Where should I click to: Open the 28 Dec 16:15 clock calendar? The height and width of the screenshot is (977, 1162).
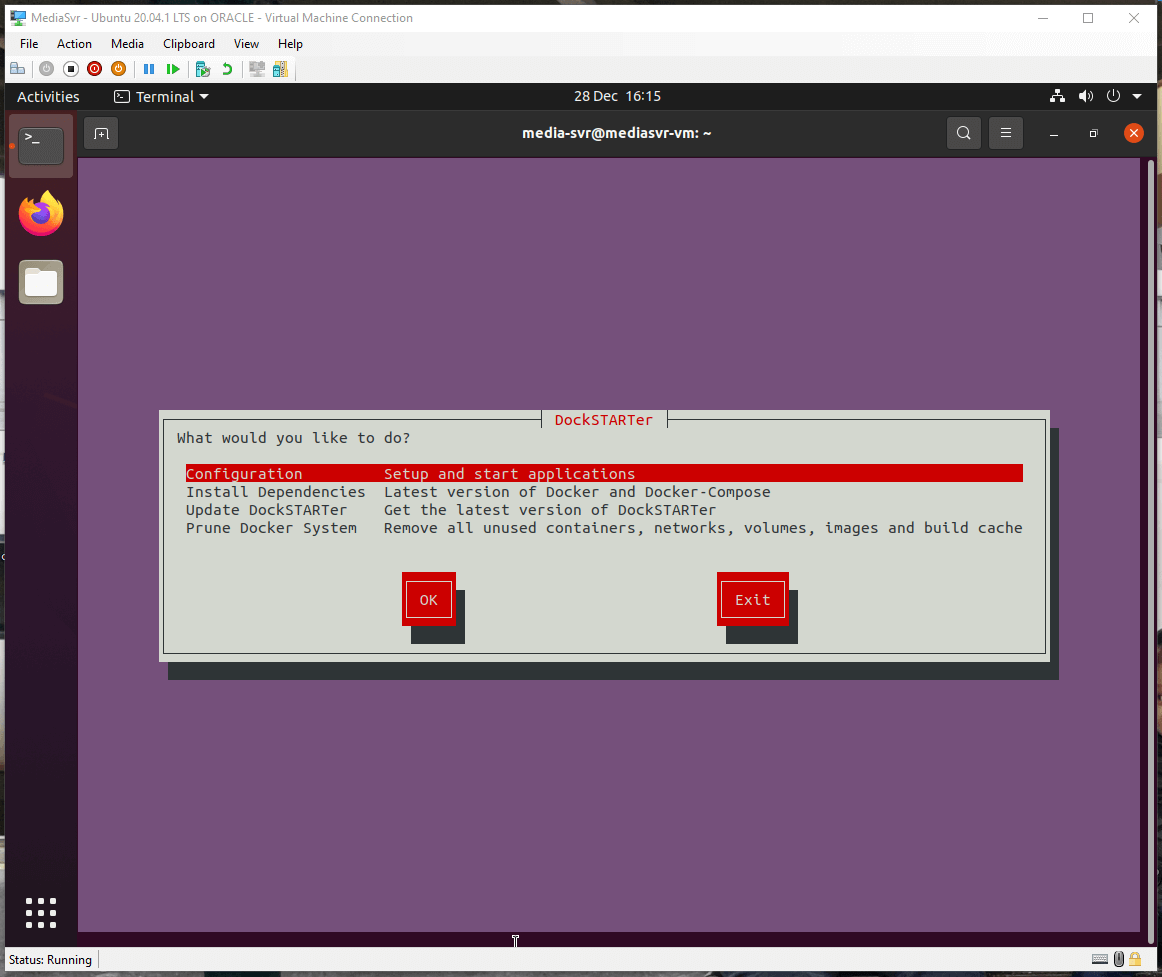(617, 96)
